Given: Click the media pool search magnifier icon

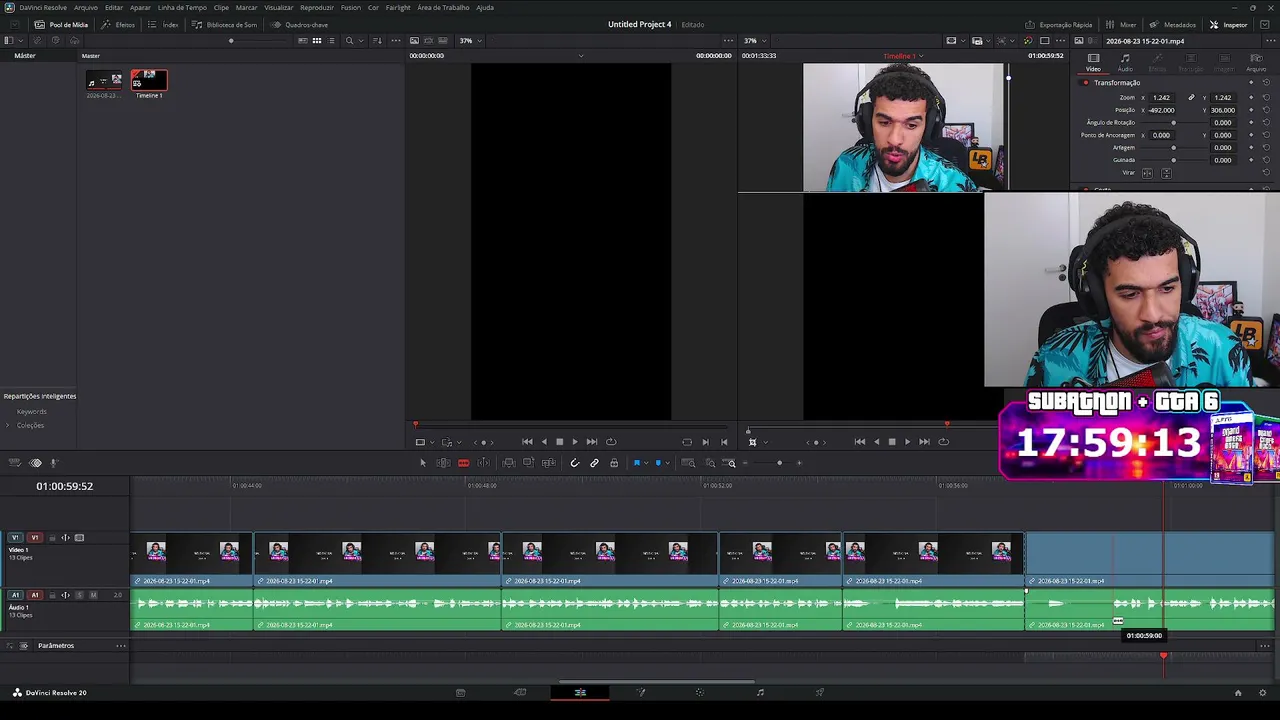Looking at the screenshot, I should tap(349, 41).
